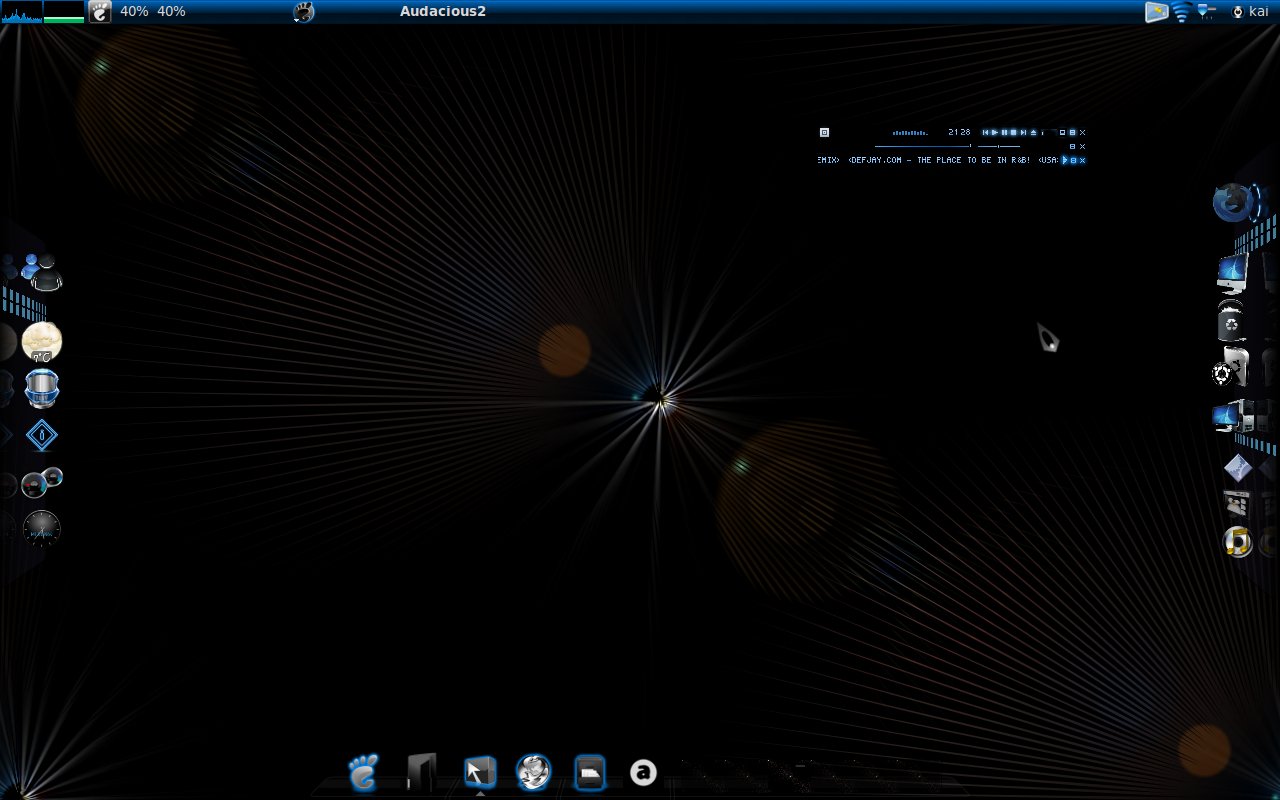Open the GNOME main menu in top panel
Screen dimensions: 1280x800
100,11
